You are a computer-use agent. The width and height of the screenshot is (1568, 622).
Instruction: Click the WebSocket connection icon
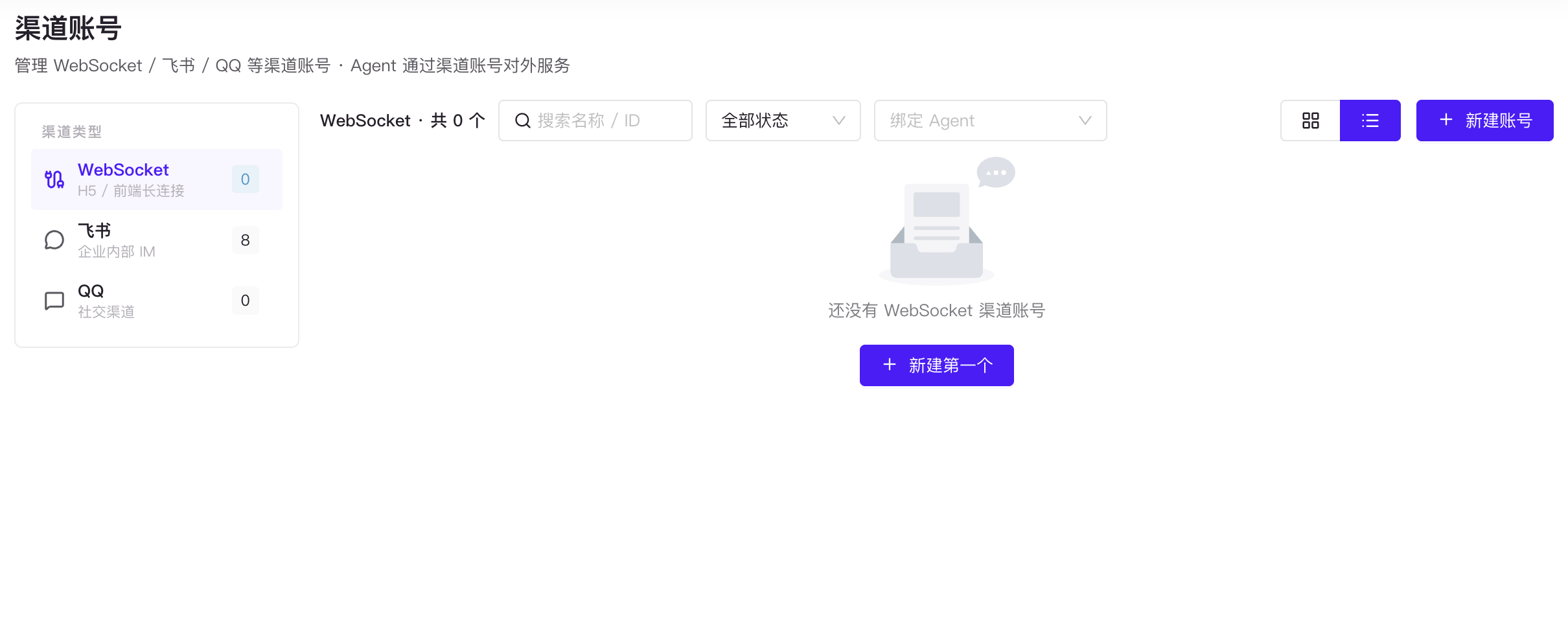pyautogui.click(x=54, y=179)
